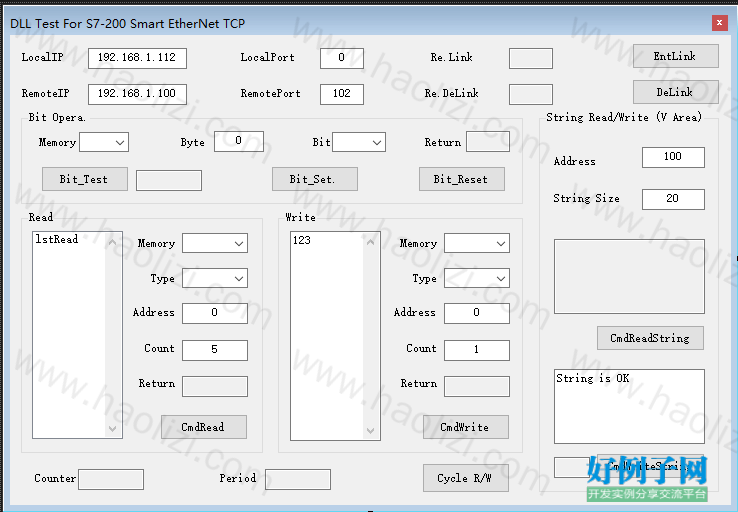Click the Bit_Test button
Image resolution: width=738 pixels, height=512 pixels.
point(85,179)
